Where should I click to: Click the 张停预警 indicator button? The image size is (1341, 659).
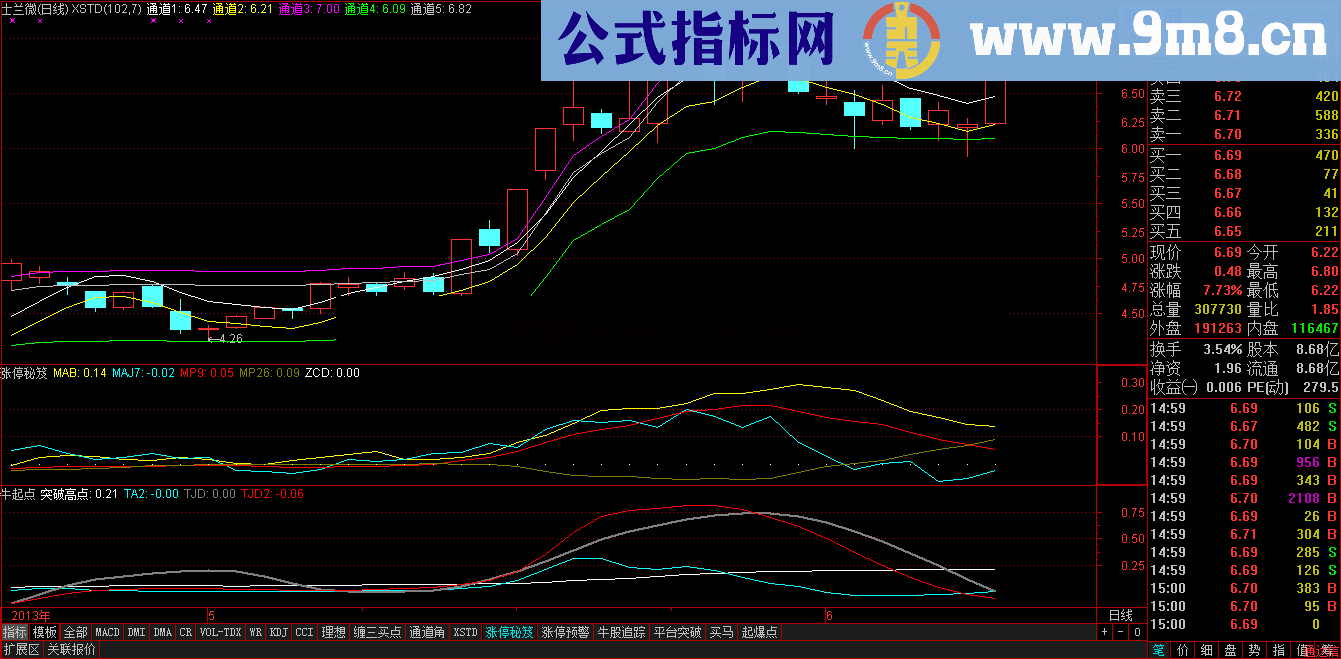click(x=565, y=632)
